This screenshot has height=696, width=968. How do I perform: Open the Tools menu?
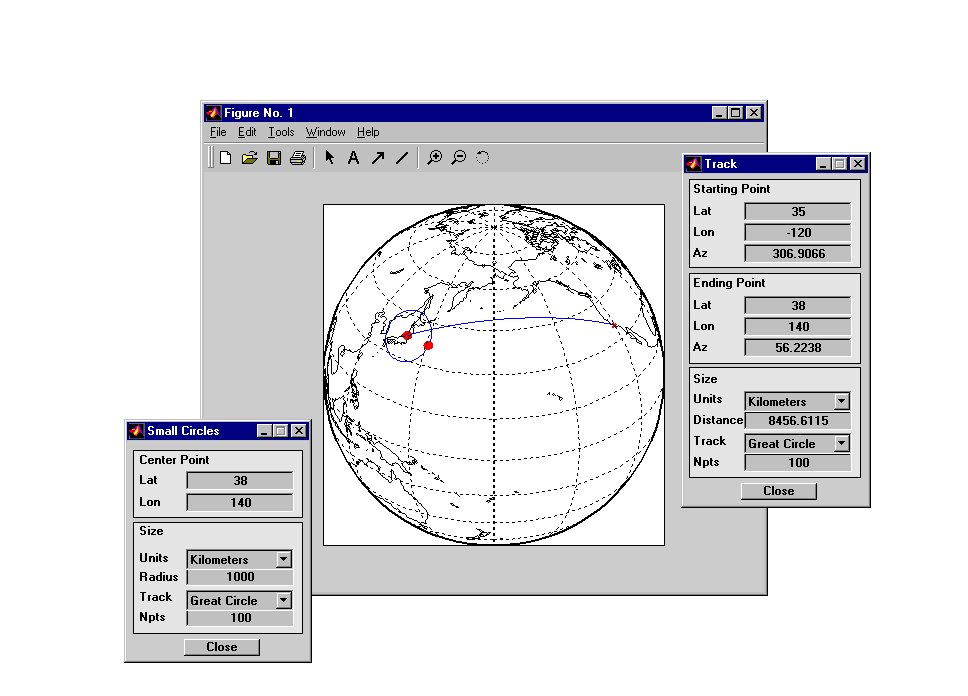click(x=281, y=132)
